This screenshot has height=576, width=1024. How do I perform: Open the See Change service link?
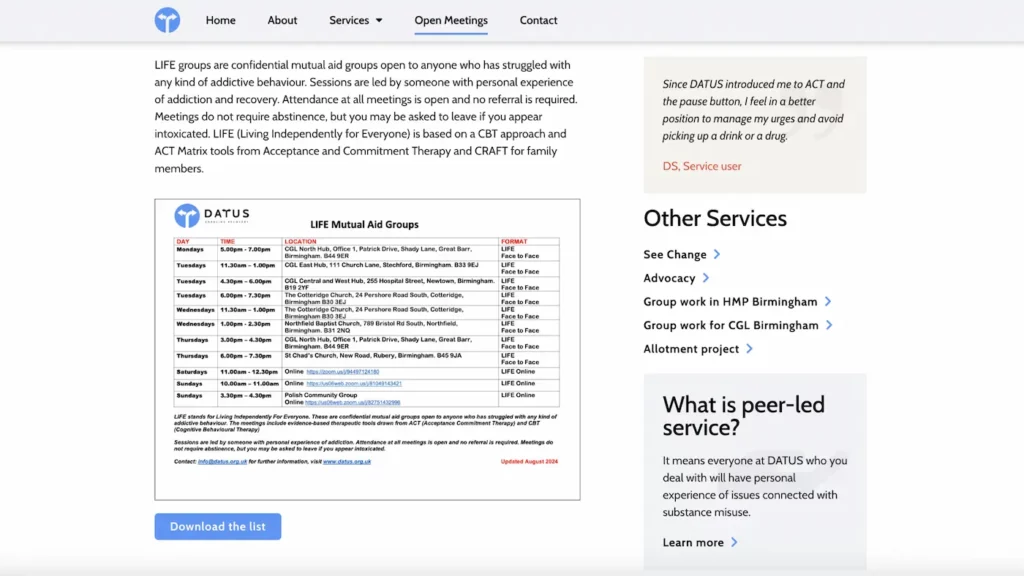coord(675,254)
